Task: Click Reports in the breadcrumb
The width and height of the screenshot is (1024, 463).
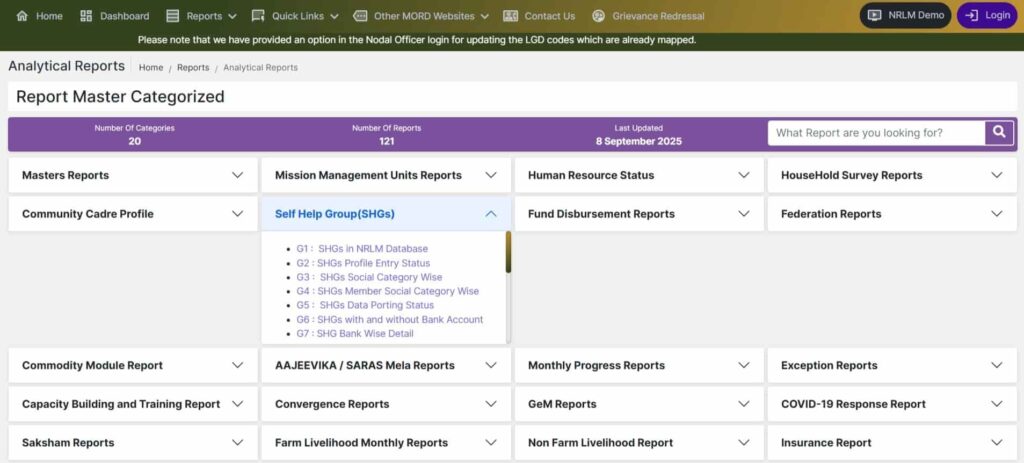Action: pyautogui.click(x=193, y=67)
